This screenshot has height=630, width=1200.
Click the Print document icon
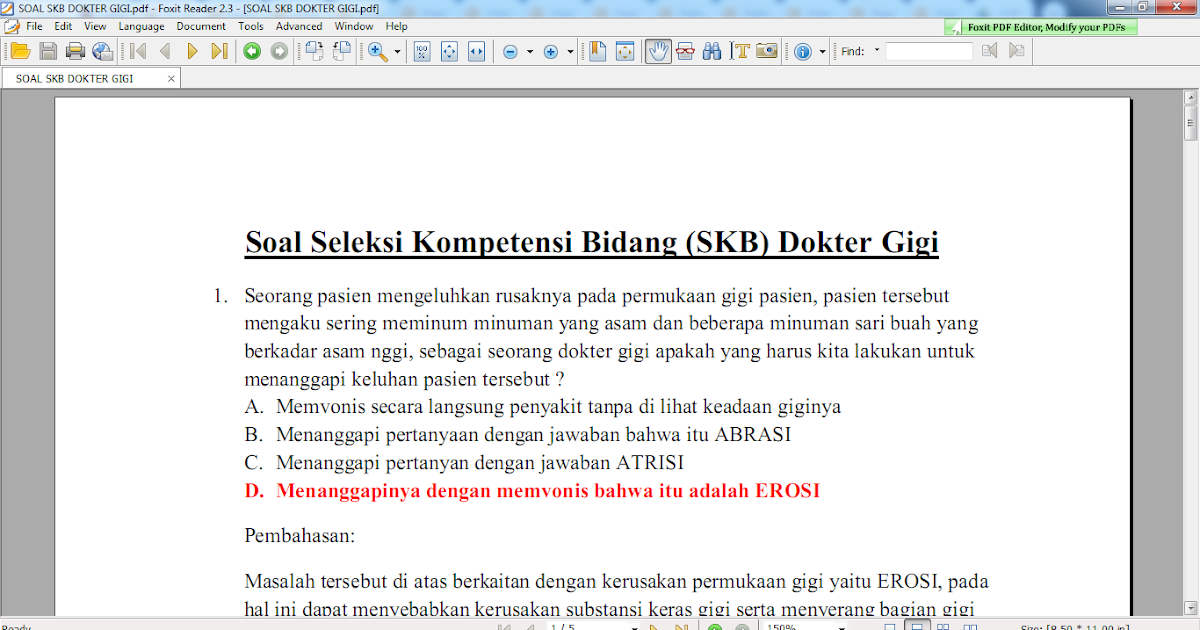[x=74, y=52]
